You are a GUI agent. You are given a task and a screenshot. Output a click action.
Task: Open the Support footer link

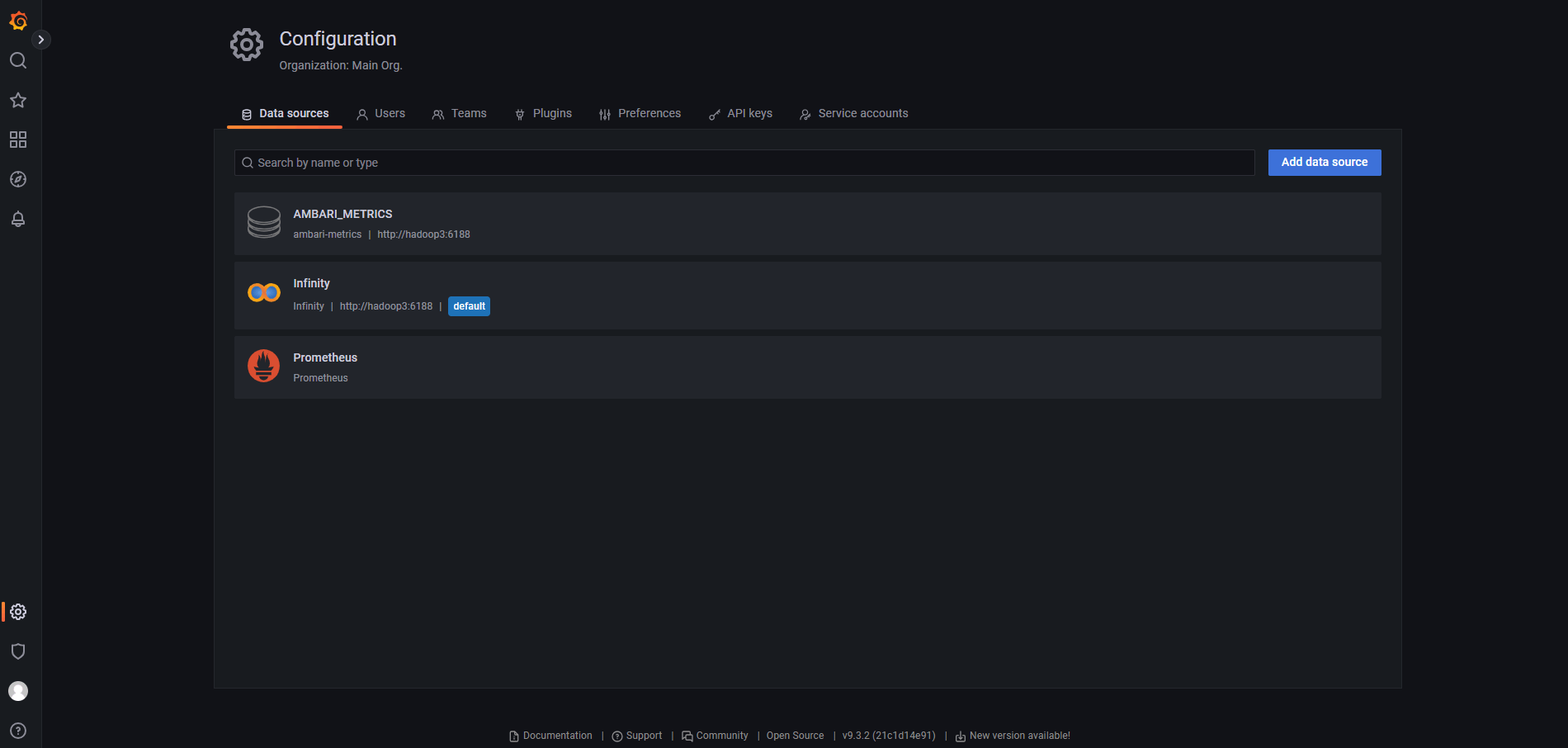[637, 736]
